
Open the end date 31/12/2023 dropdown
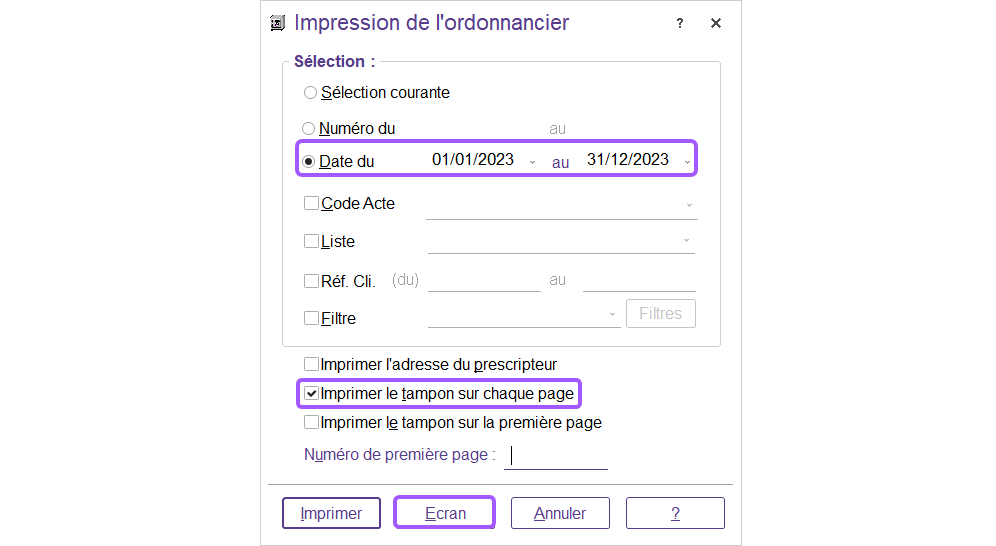coord(687,162)
